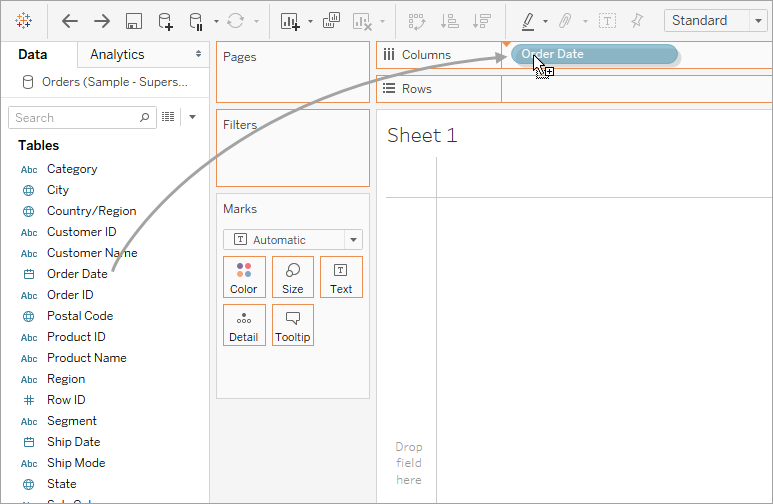Click the Redo forward arrow

[102, 21]
